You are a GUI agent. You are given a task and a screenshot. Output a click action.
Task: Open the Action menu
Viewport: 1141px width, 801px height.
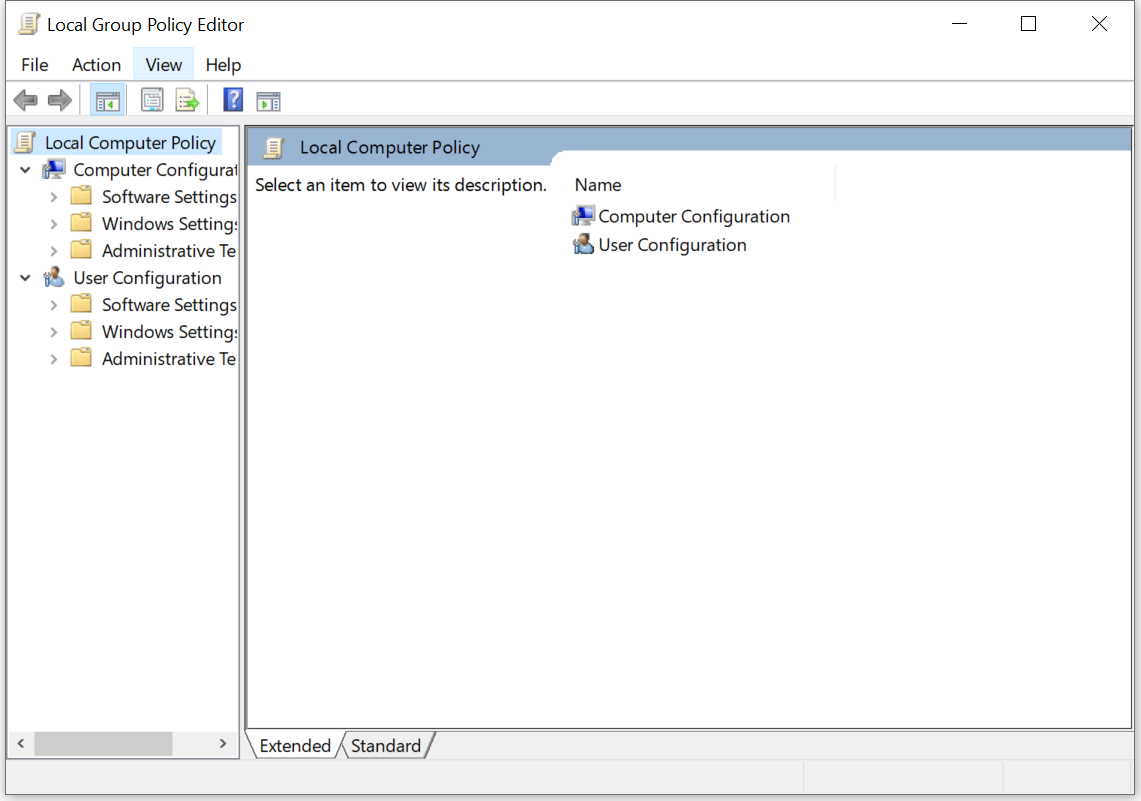96,65
